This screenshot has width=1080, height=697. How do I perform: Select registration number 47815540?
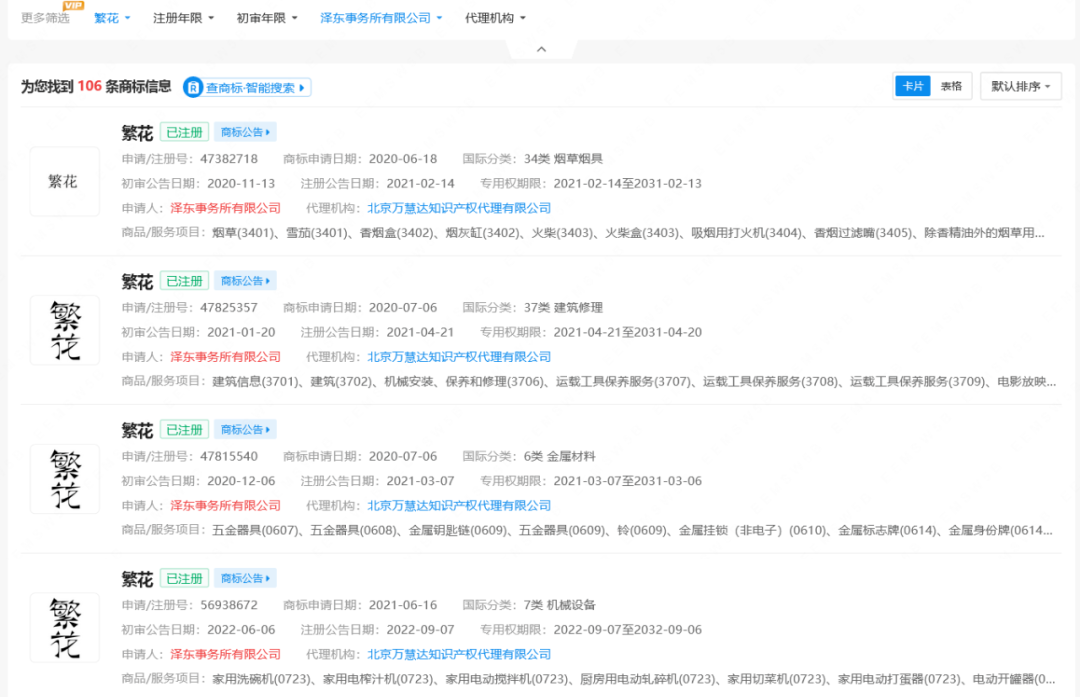(x=229, y=457)
